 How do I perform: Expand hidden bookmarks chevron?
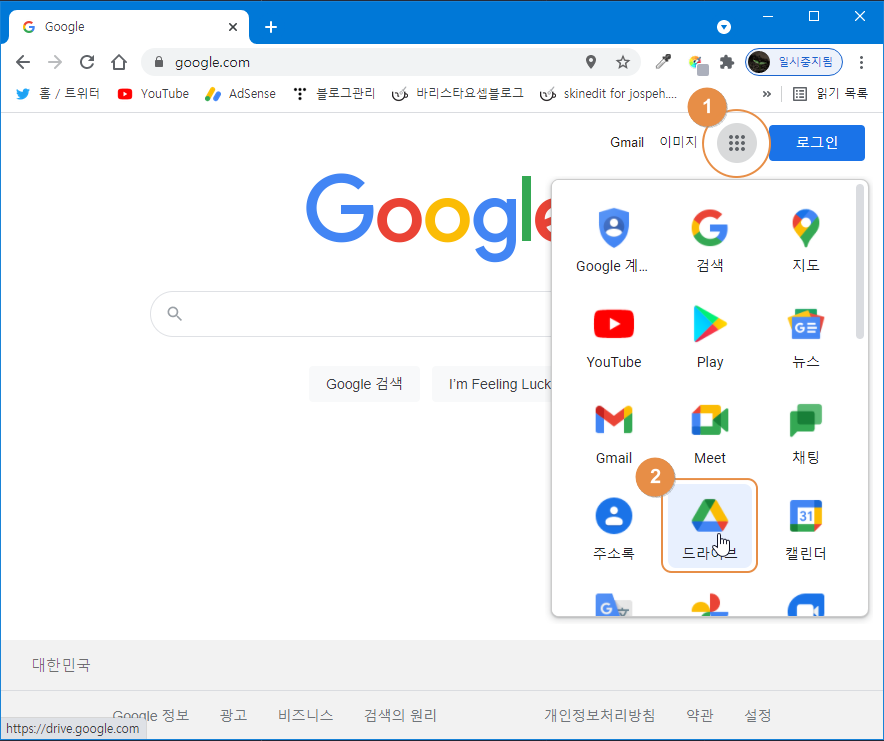tap(766, 94)
